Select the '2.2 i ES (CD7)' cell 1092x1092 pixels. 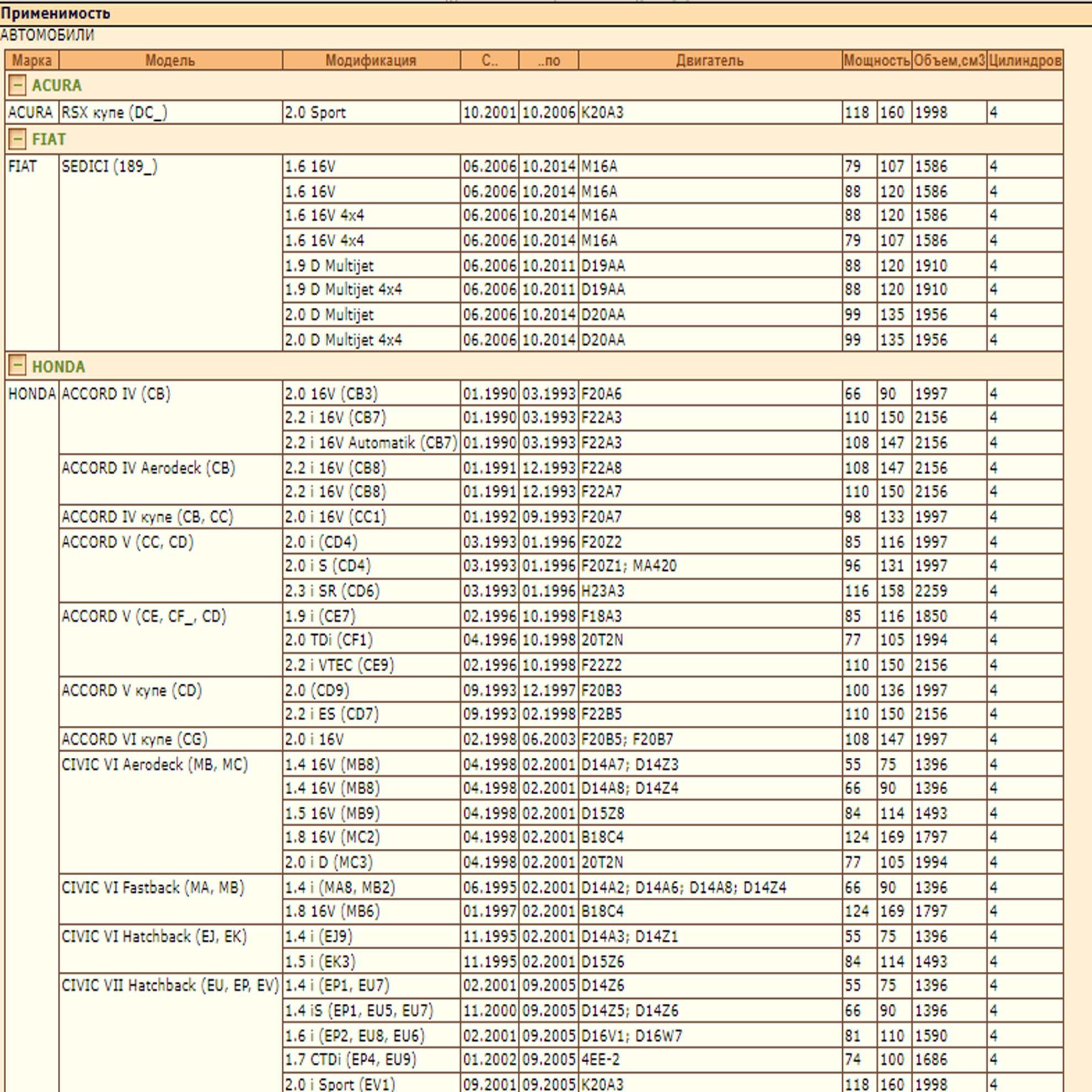click(371, 714)
